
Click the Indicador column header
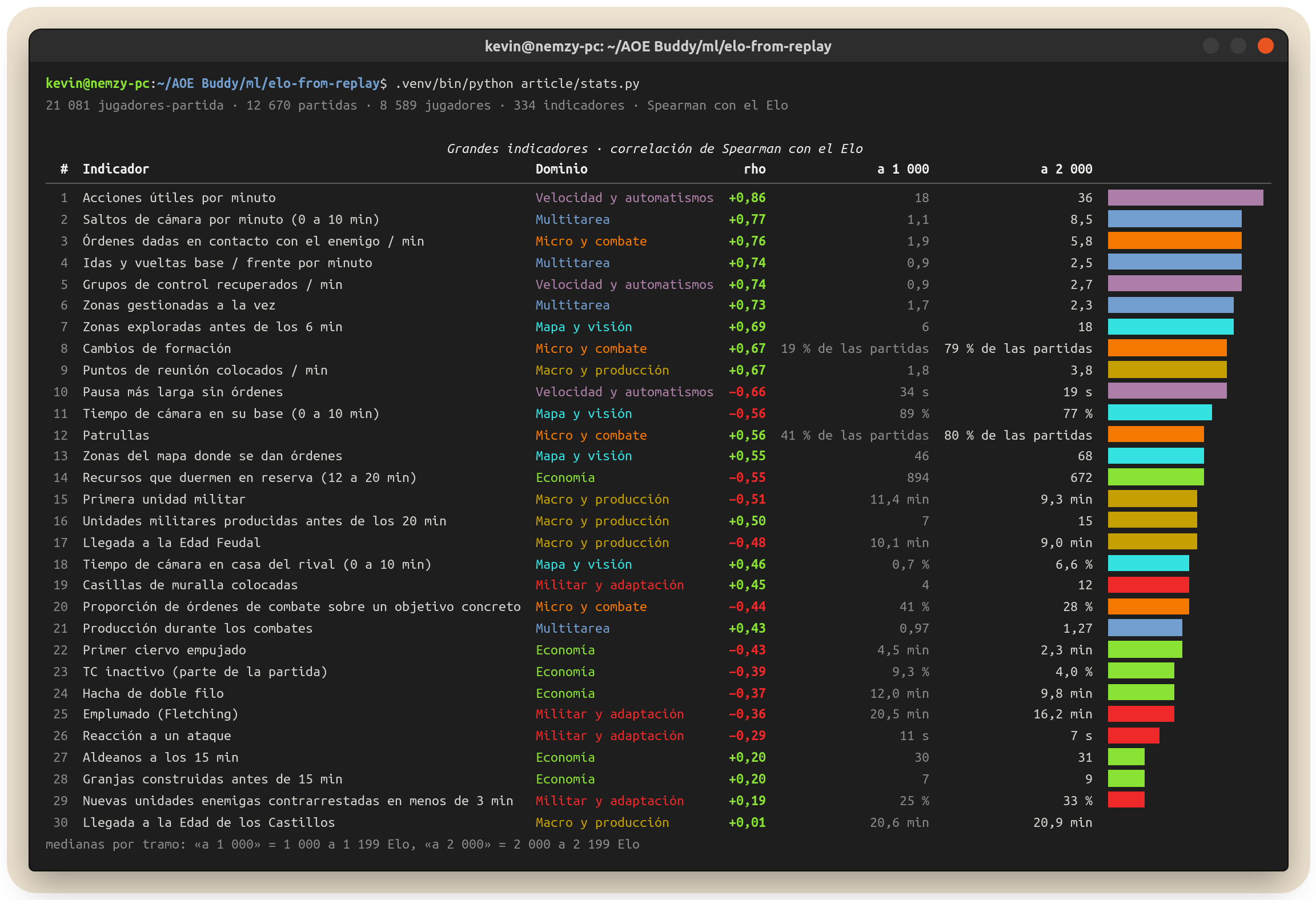coord(116,169)
